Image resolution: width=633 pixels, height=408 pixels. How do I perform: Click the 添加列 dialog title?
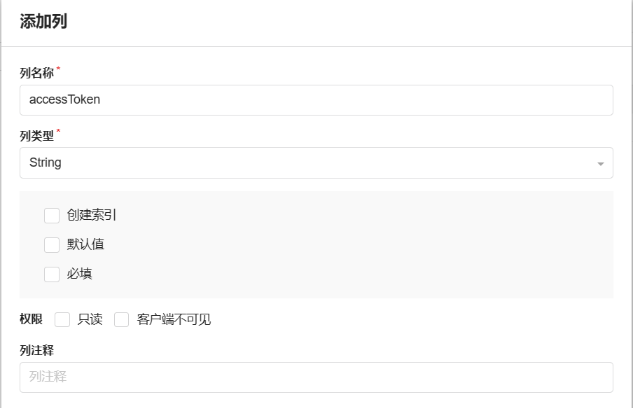[44, 22]
